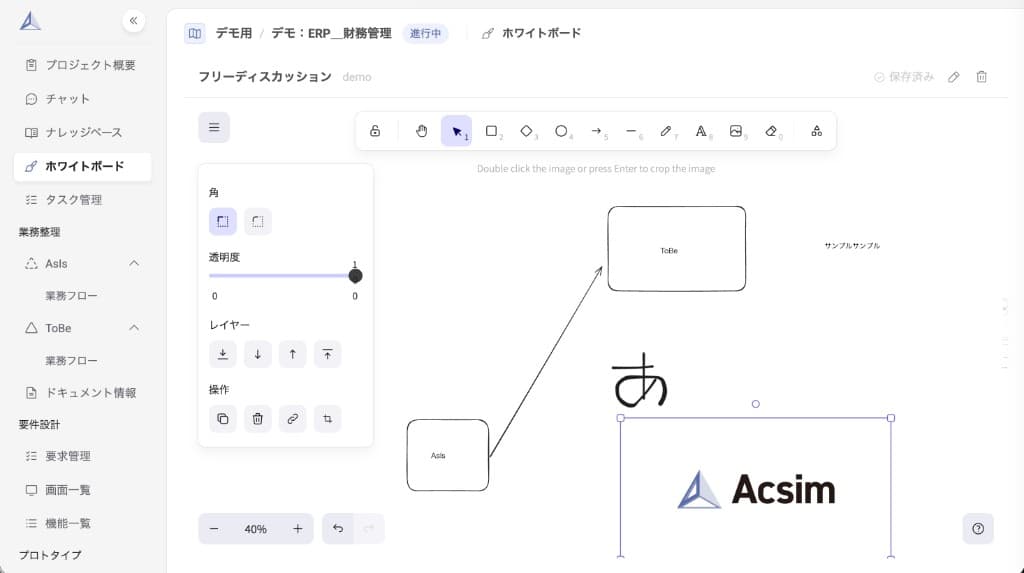The height and width of the screenshot is (573, 1024).
Task: Choose sharp corners option
Action: 223,221
